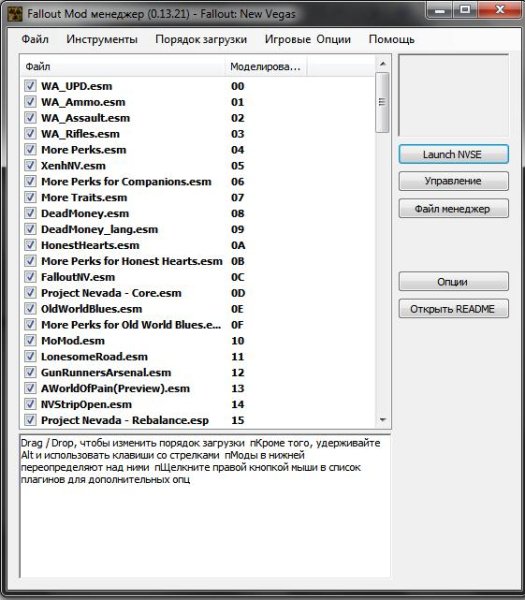Open the Файл менеджер button
The height and width of the screenshot is (600, 525).
[x=453, y=209]
